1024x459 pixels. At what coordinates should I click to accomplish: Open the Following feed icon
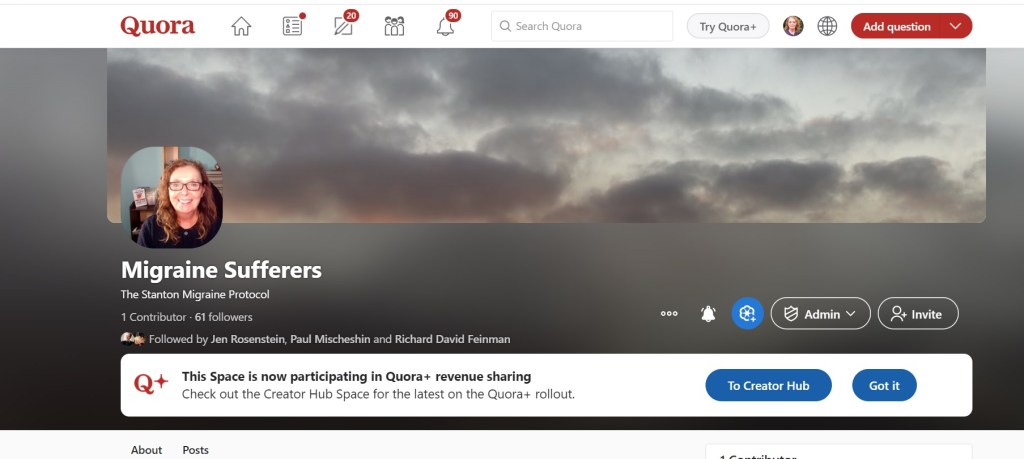point(293,27)
